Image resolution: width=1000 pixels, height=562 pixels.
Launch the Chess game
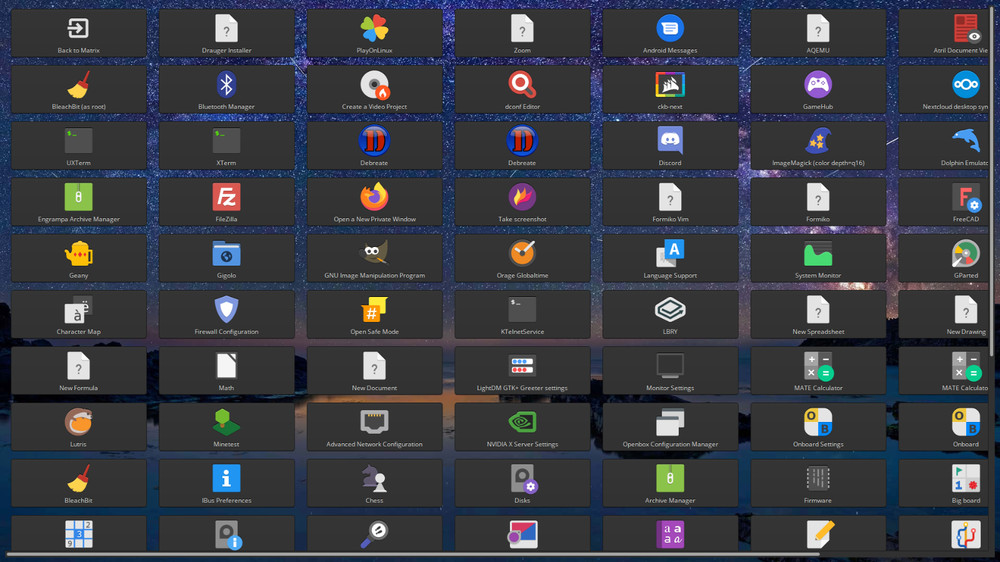pyautogui.click(x=374, y=482)
